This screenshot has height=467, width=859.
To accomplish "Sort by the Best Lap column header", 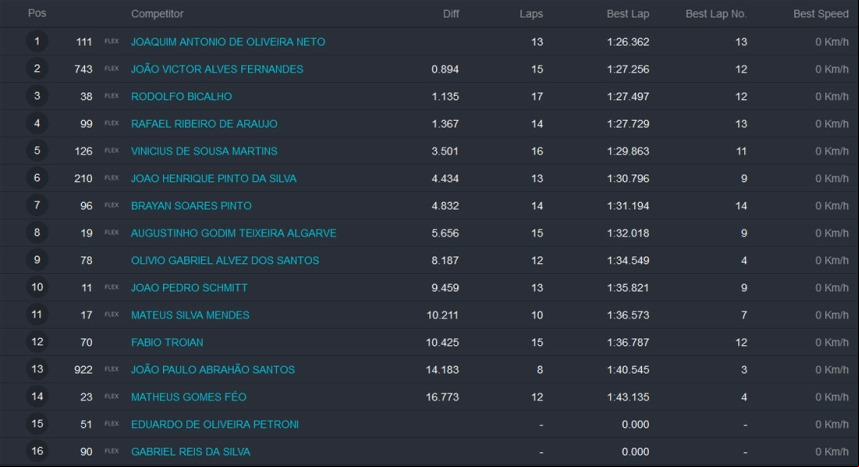I will tap(628, 14).
